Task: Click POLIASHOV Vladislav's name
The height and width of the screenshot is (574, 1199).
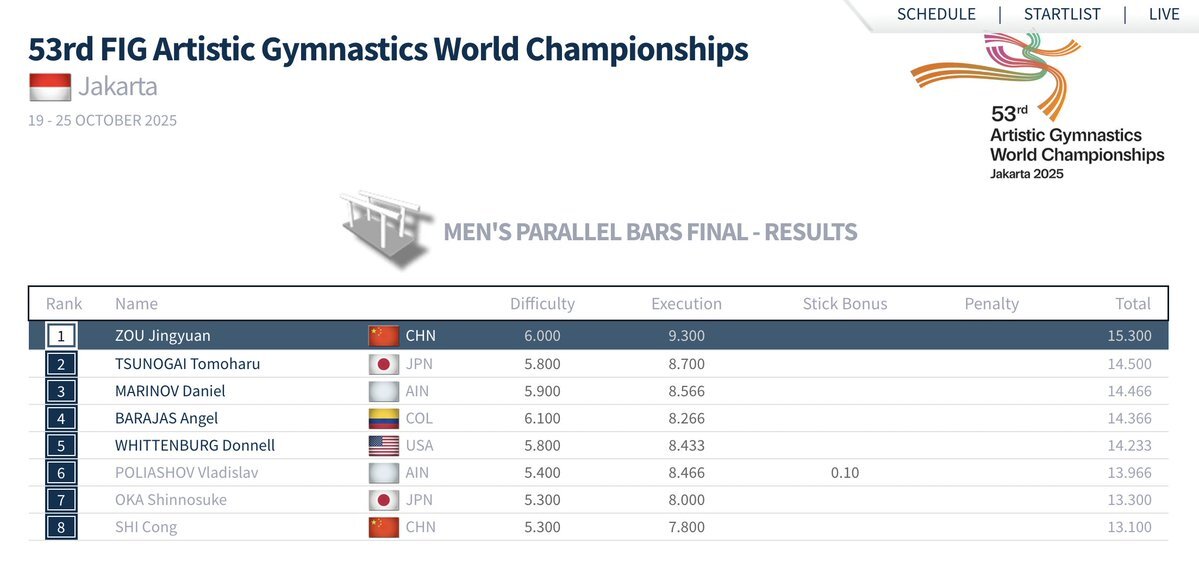Action: click(186, 472)
